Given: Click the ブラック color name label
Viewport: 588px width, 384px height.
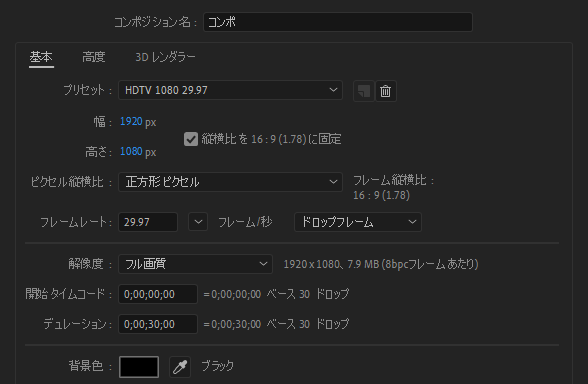Looking at the screenshot, I should click(x=218, y=366).
